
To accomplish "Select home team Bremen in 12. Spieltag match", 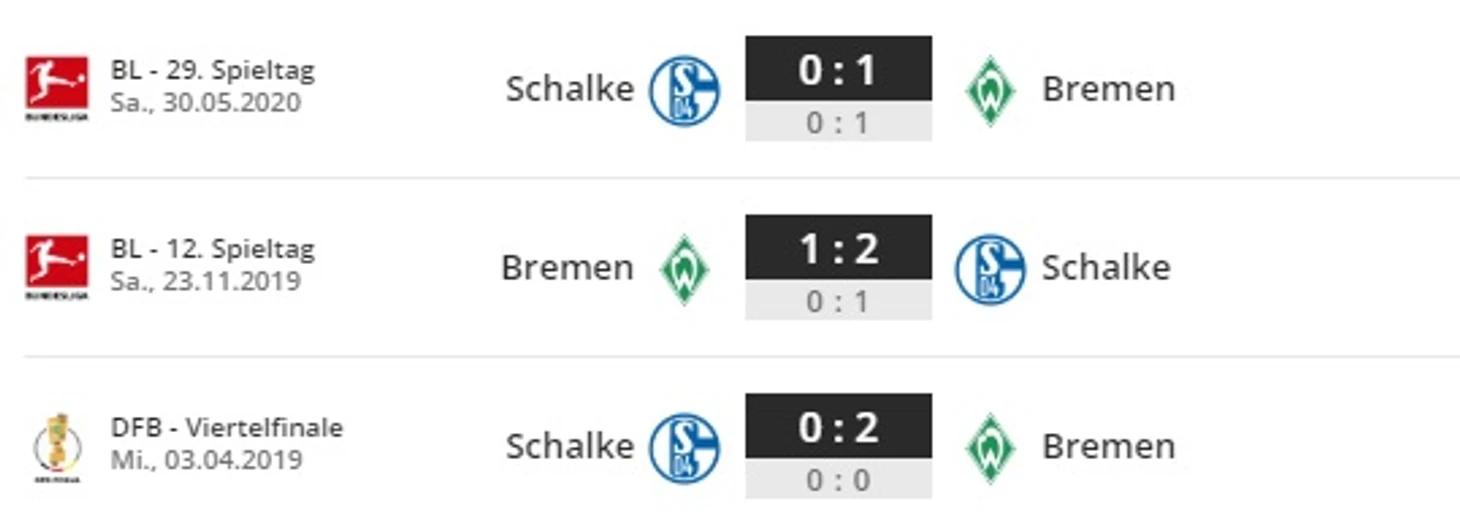I will (567, 267).
